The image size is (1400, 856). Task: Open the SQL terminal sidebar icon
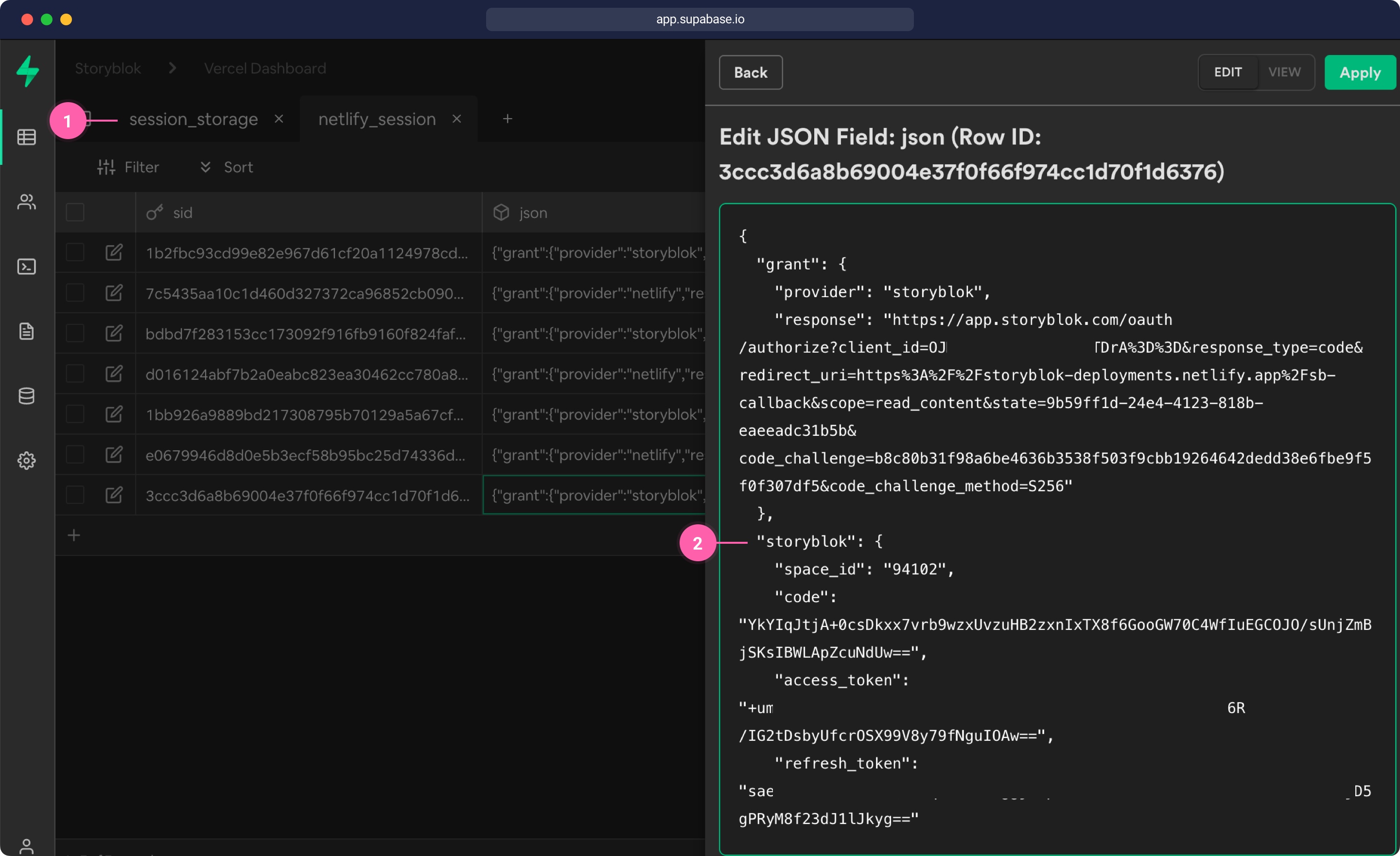pyautogui.click(x=27, y=267)
